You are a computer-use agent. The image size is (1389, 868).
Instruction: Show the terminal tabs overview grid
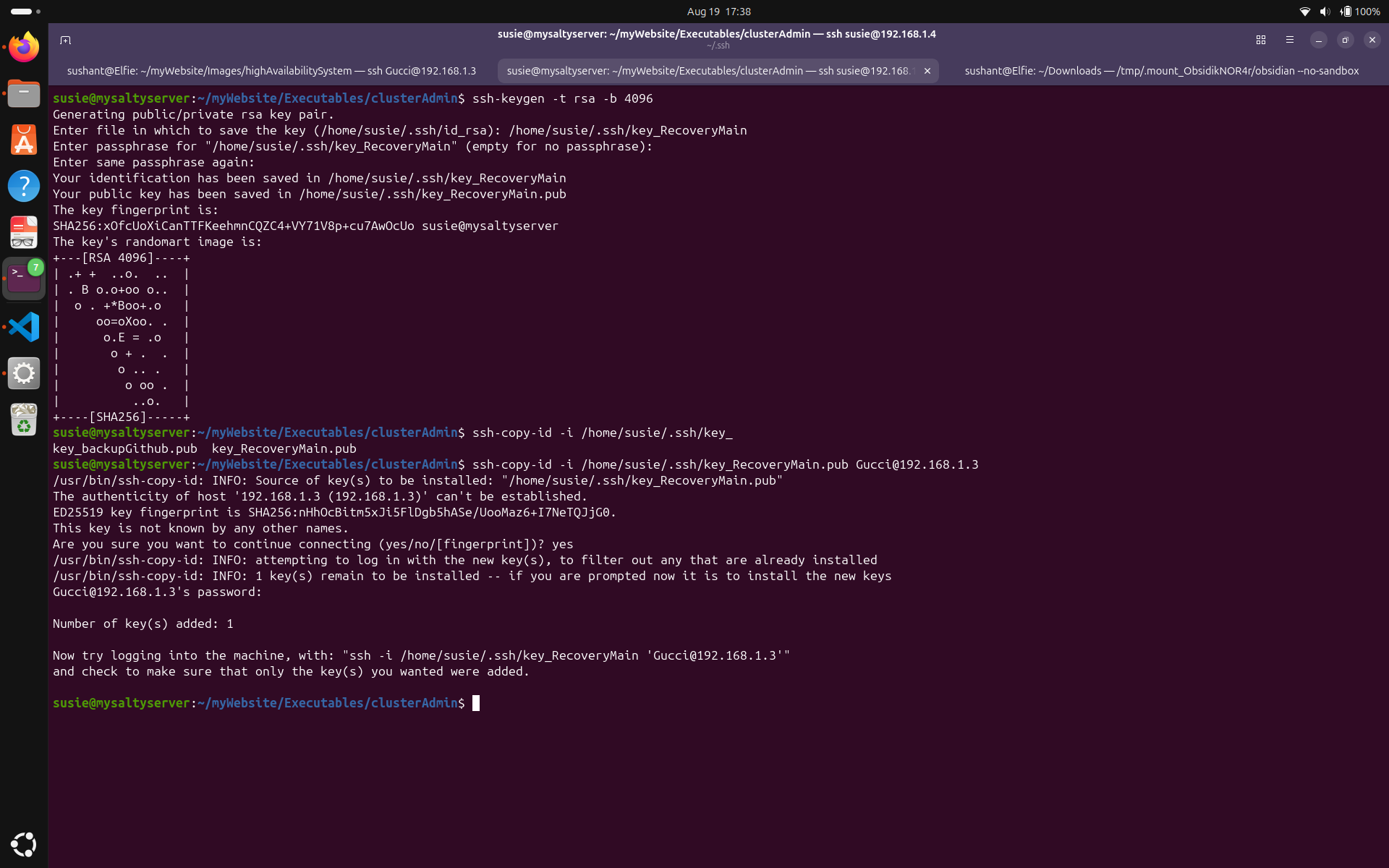1261,41
